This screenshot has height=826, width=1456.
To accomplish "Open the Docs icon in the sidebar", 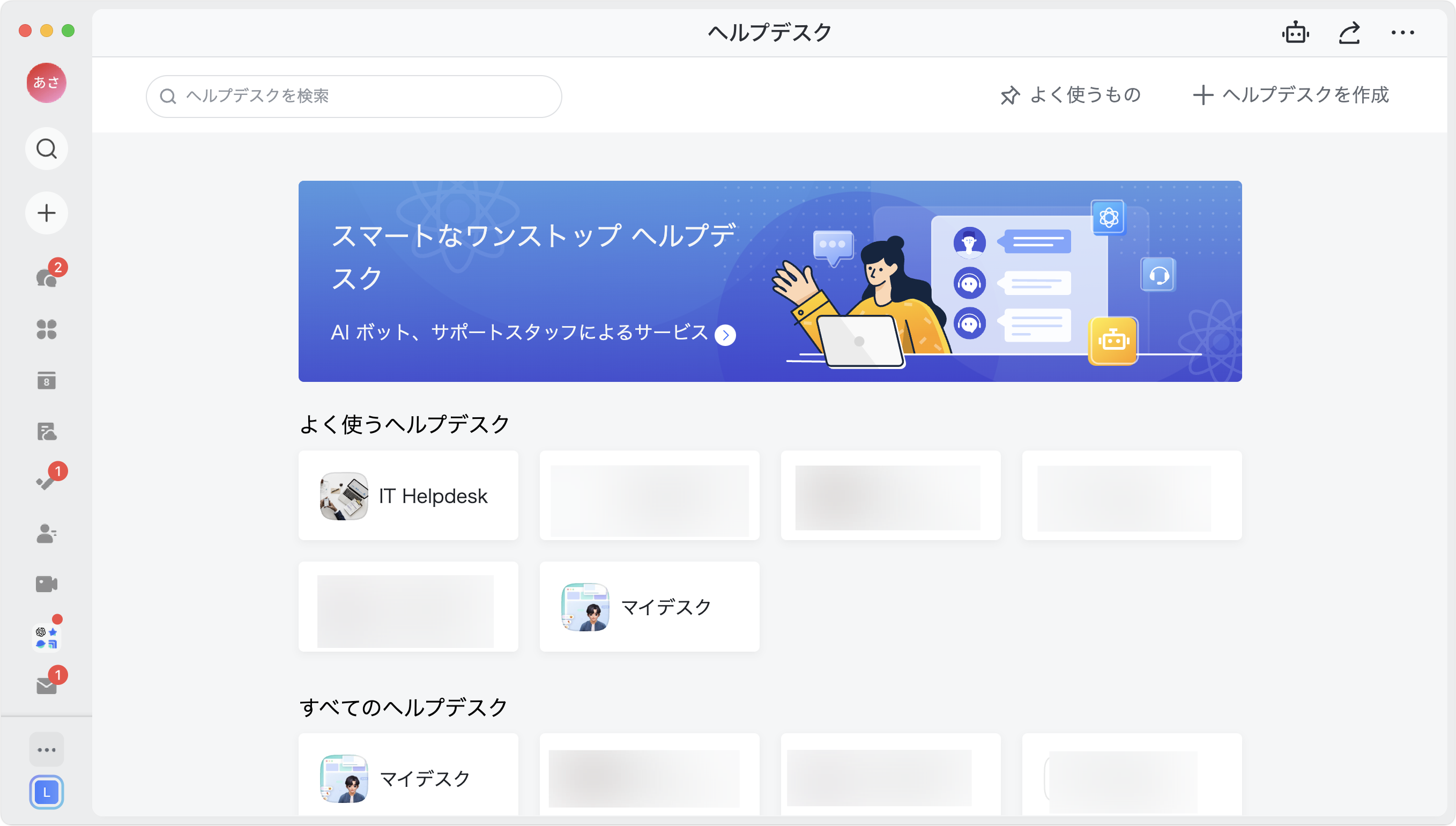I will (47, 431).
